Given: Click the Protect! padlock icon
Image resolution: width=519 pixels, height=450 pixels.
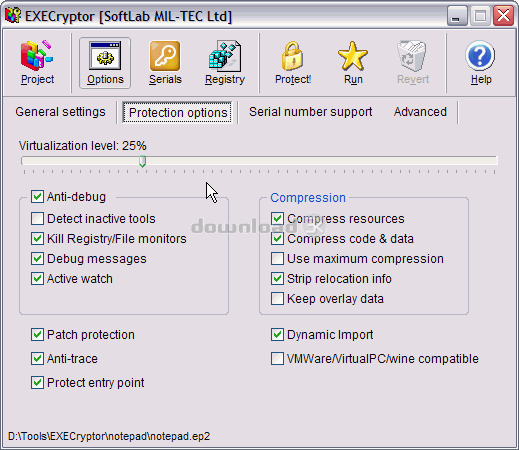Looking at the screenshot, I should [x=293, y=56].
